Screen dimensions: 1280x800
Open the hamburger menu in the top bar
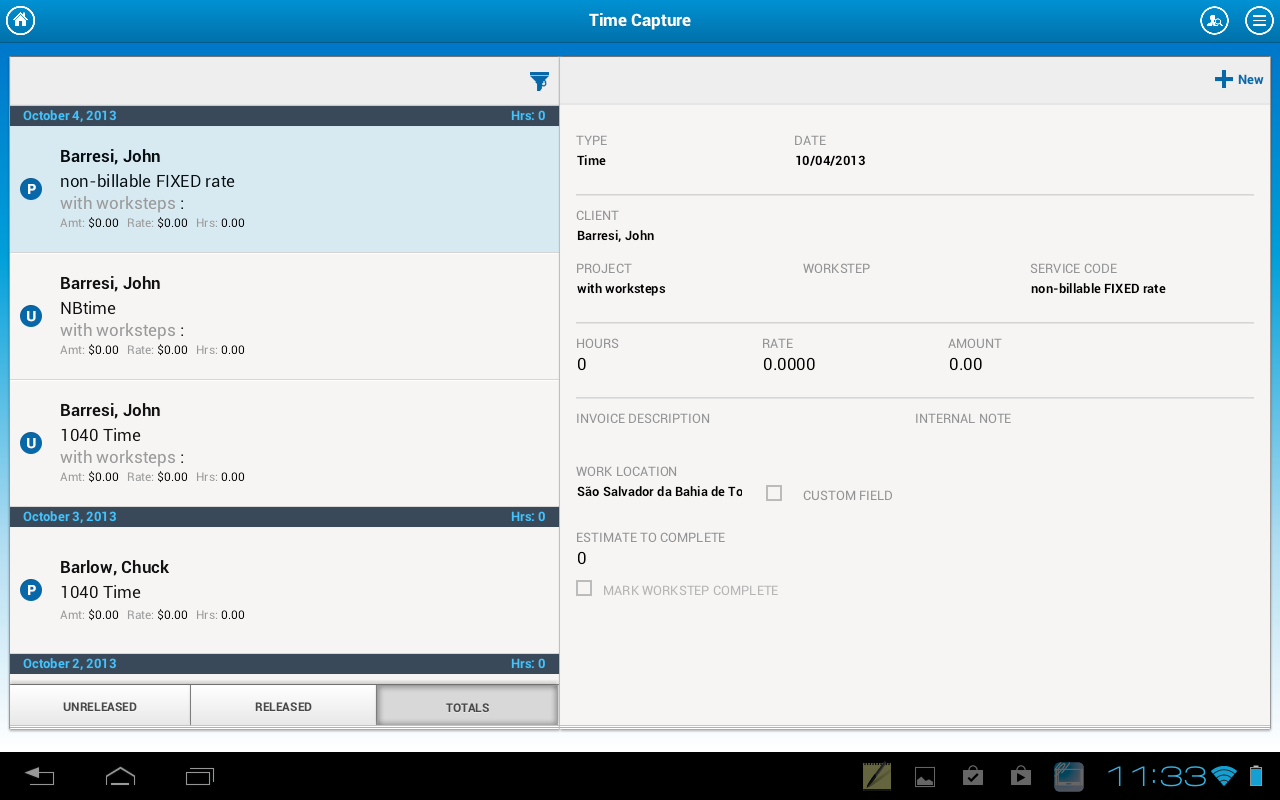(1258, 20)
